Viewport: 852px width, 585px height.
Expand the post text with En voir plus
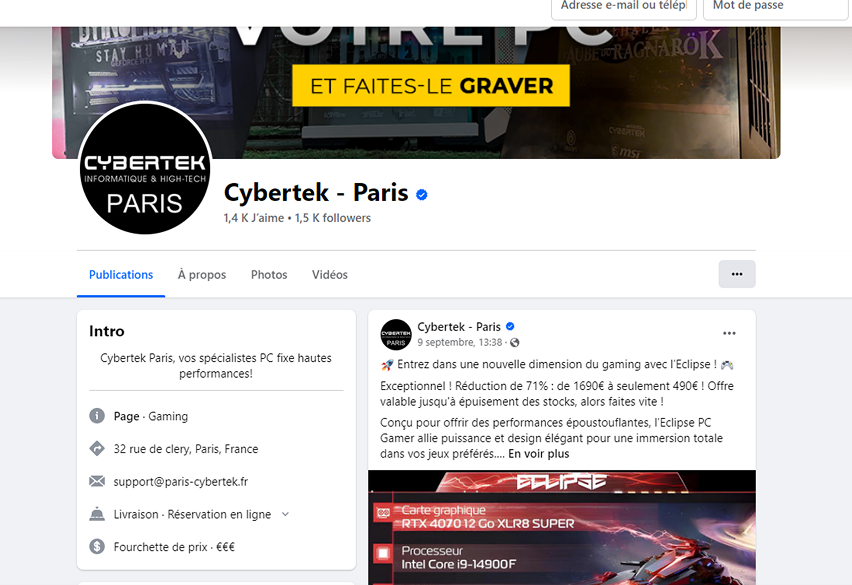pyautogui.click(x=538, y=454)
